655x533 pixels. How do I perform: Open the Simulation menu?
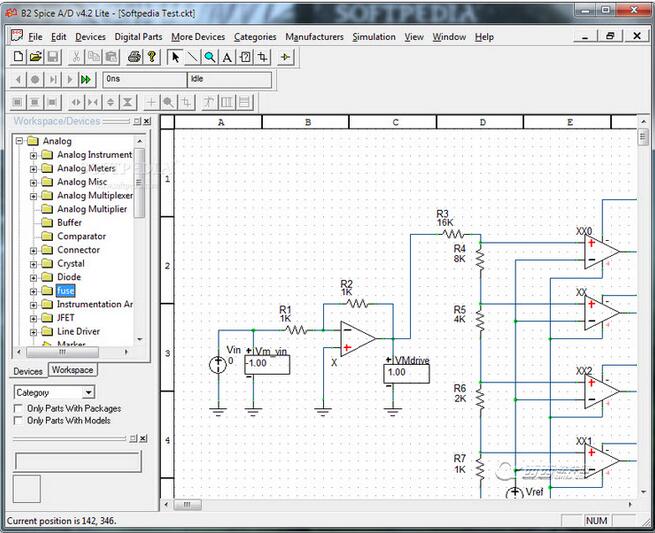pos(373,37)
